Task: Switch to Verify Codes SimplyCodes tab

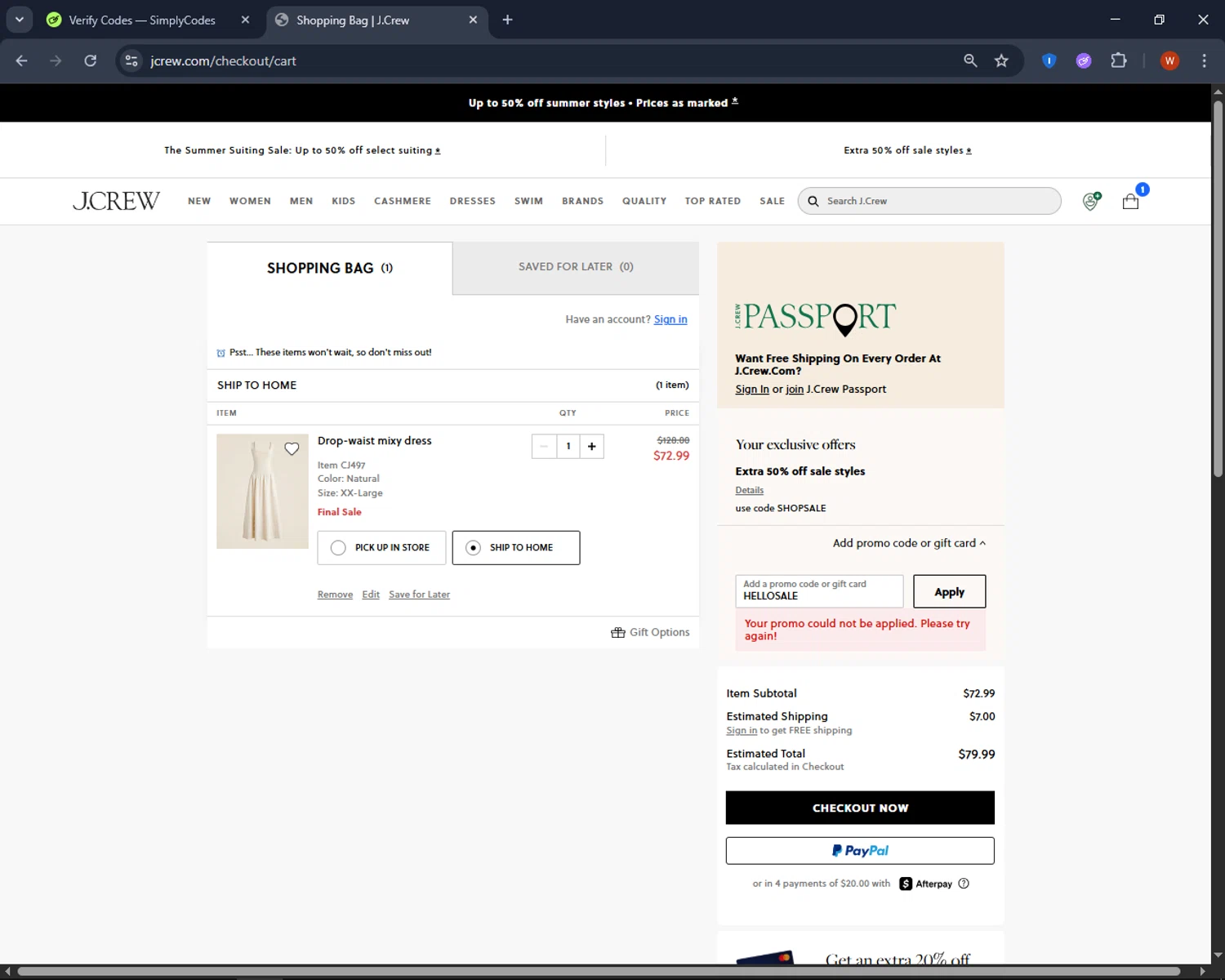Action: tap(142, 20)
